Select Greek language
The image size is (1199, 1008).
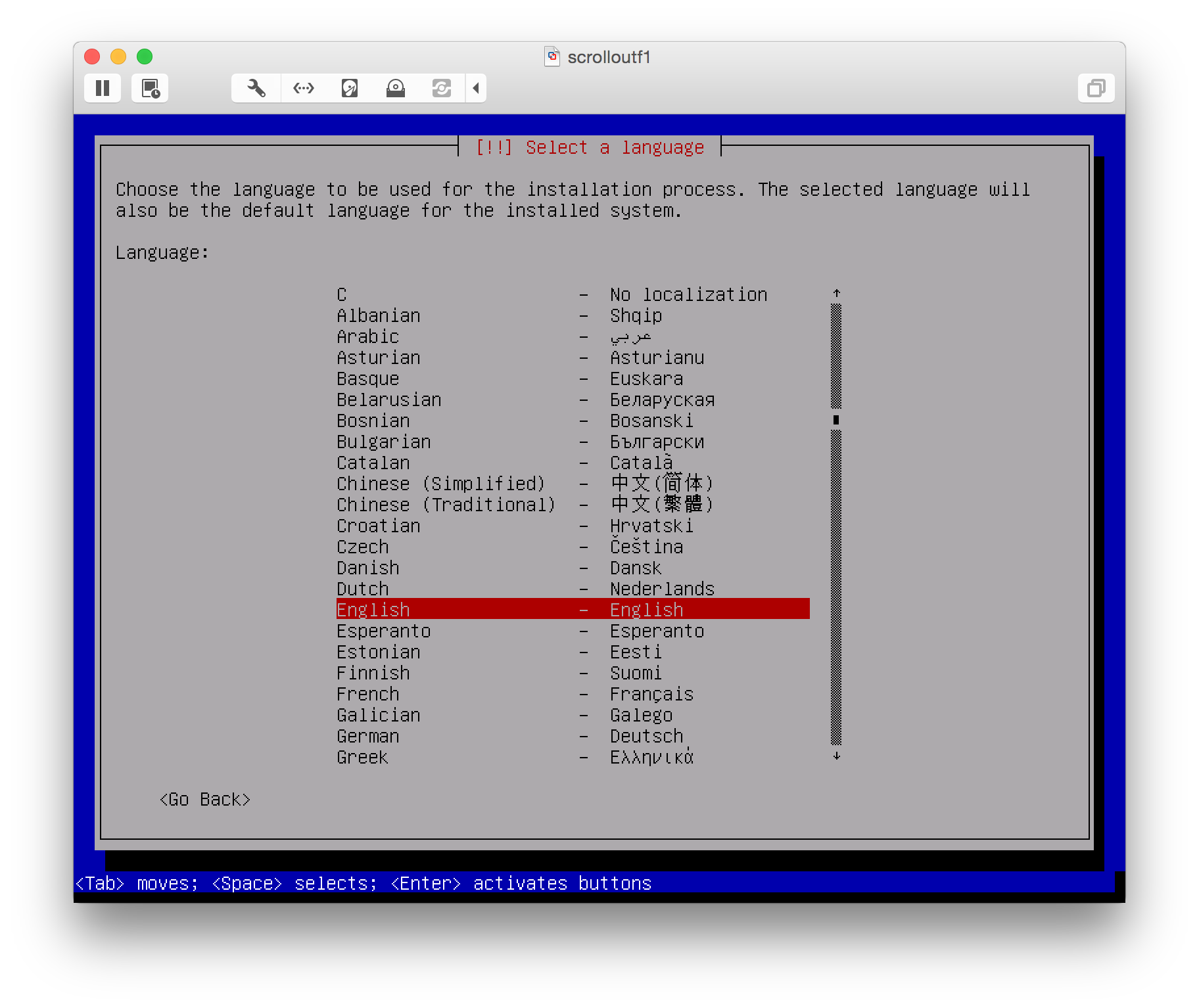[x=573, y=757]
